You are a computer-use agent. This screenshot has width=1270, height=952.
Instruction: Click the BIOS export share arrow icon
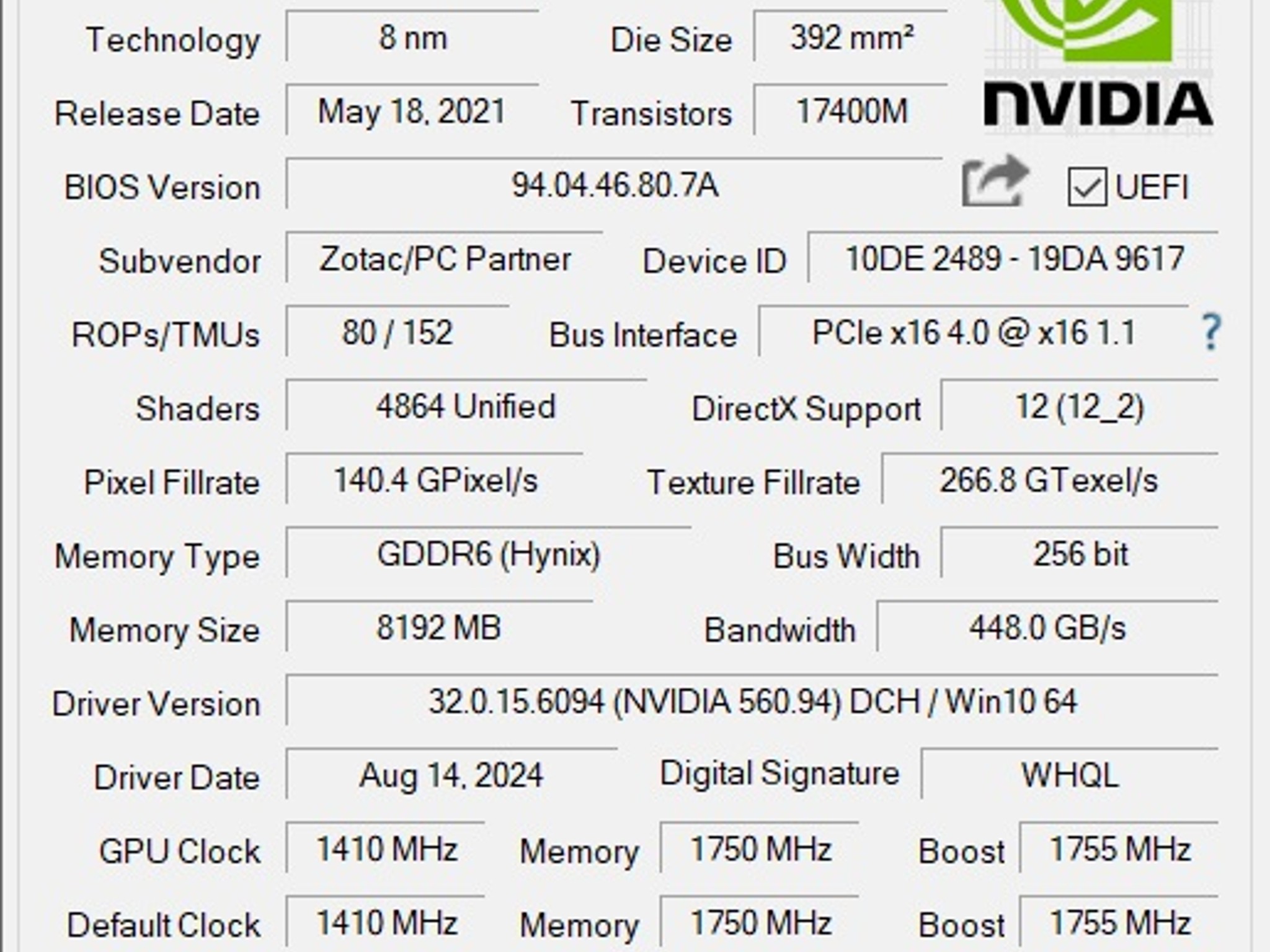(995, 182)
